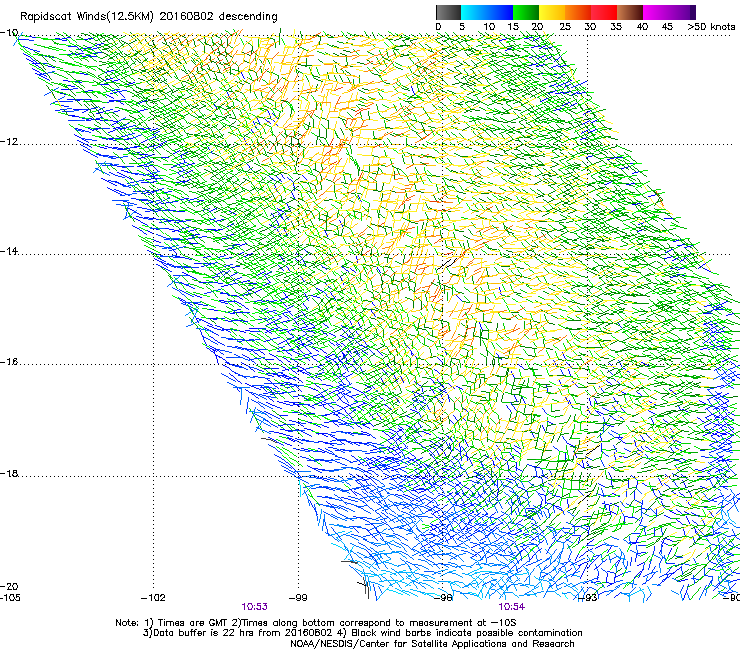Click the '-96' longitude axis label
This screenshot has width=740, height=650.
(x=443, y=598)
